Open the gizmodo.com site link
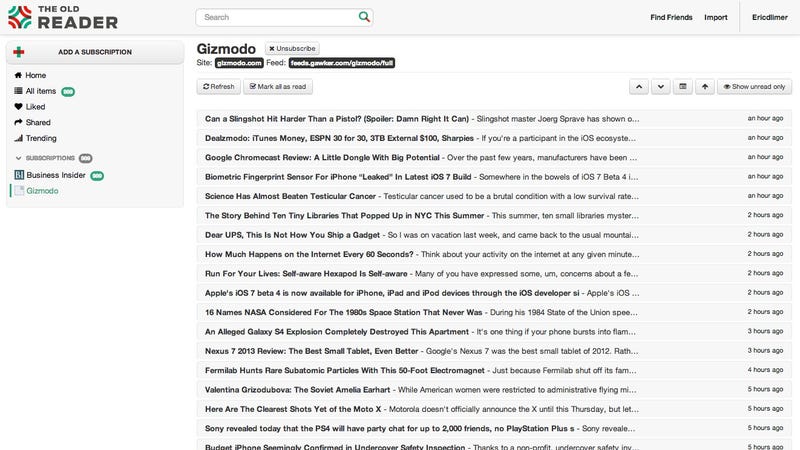The image size is (800, 450). [239, 63]
